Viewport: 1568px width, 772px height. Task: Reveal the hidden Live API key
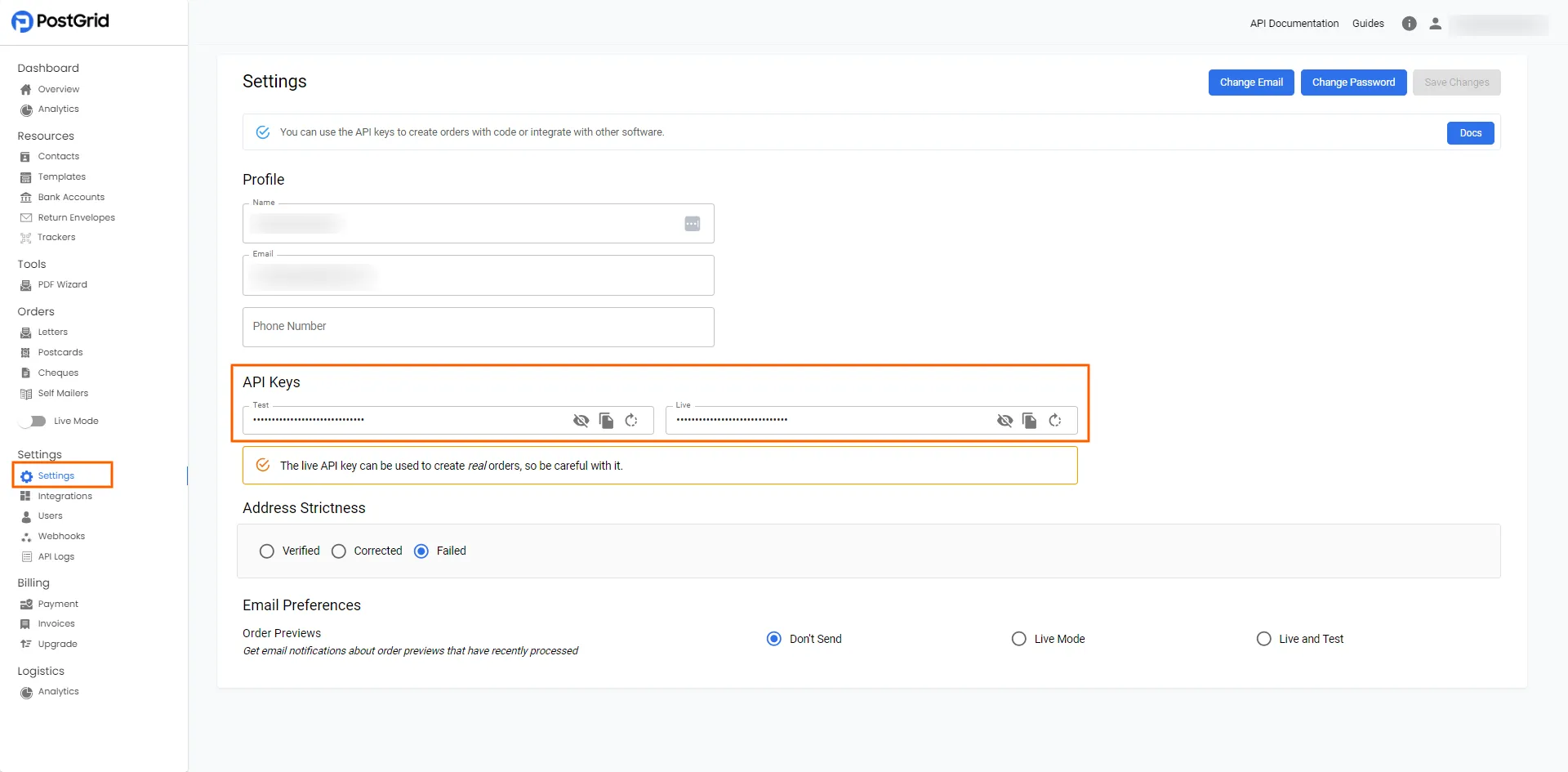click(x=1004, y=421)
